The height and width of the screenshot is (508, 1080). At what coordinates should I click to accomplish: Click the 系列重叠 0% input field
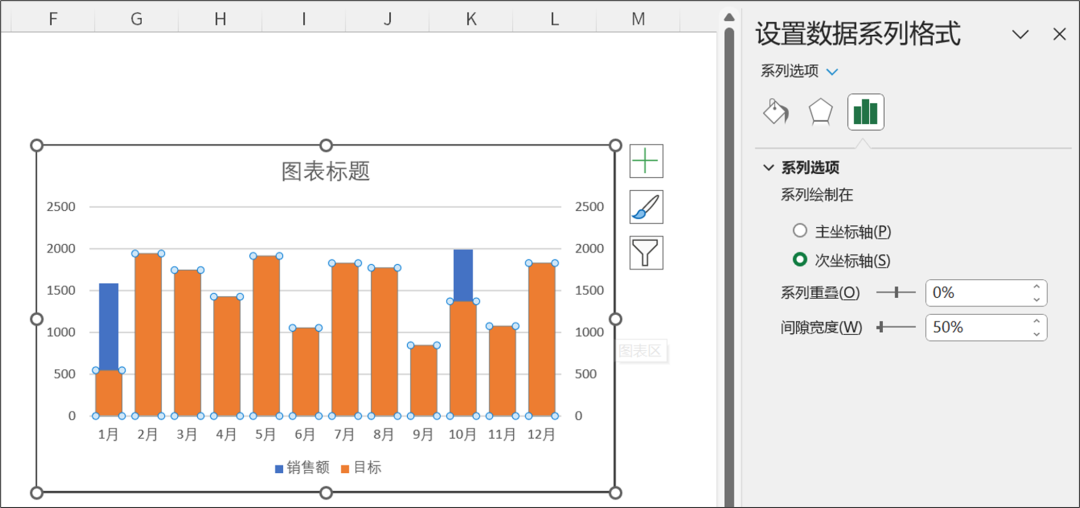pyautogui.click(x=977, y=293)
